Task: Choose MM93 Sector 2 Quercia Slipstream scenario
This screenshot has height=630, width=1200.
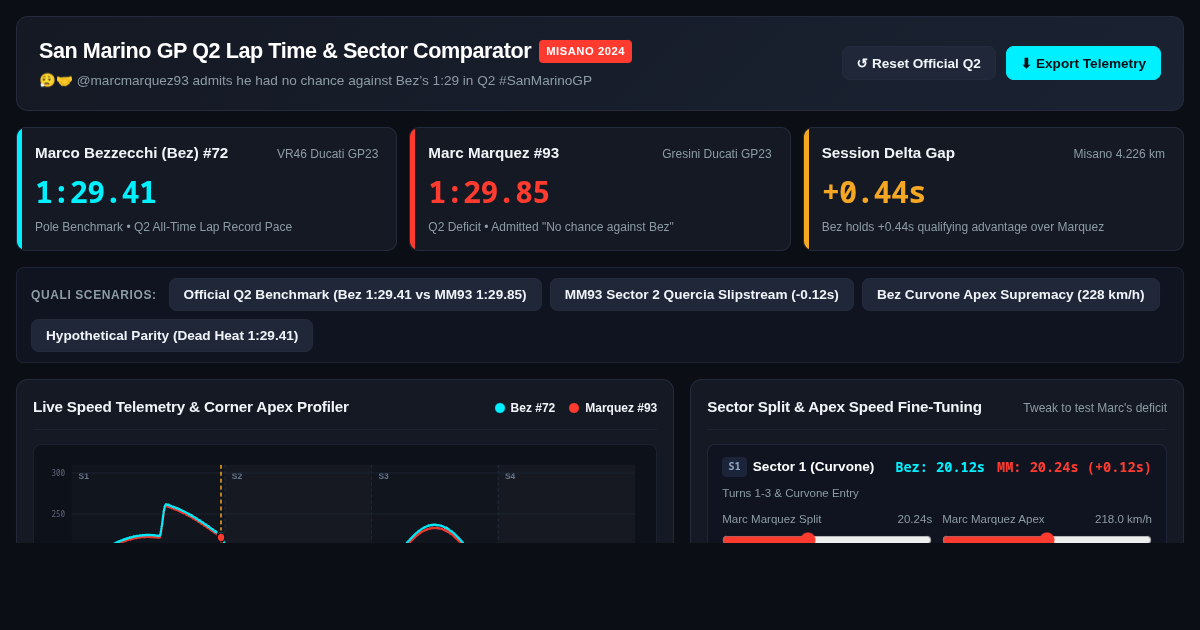Action: pyautogui.click(x=702, y=294)
